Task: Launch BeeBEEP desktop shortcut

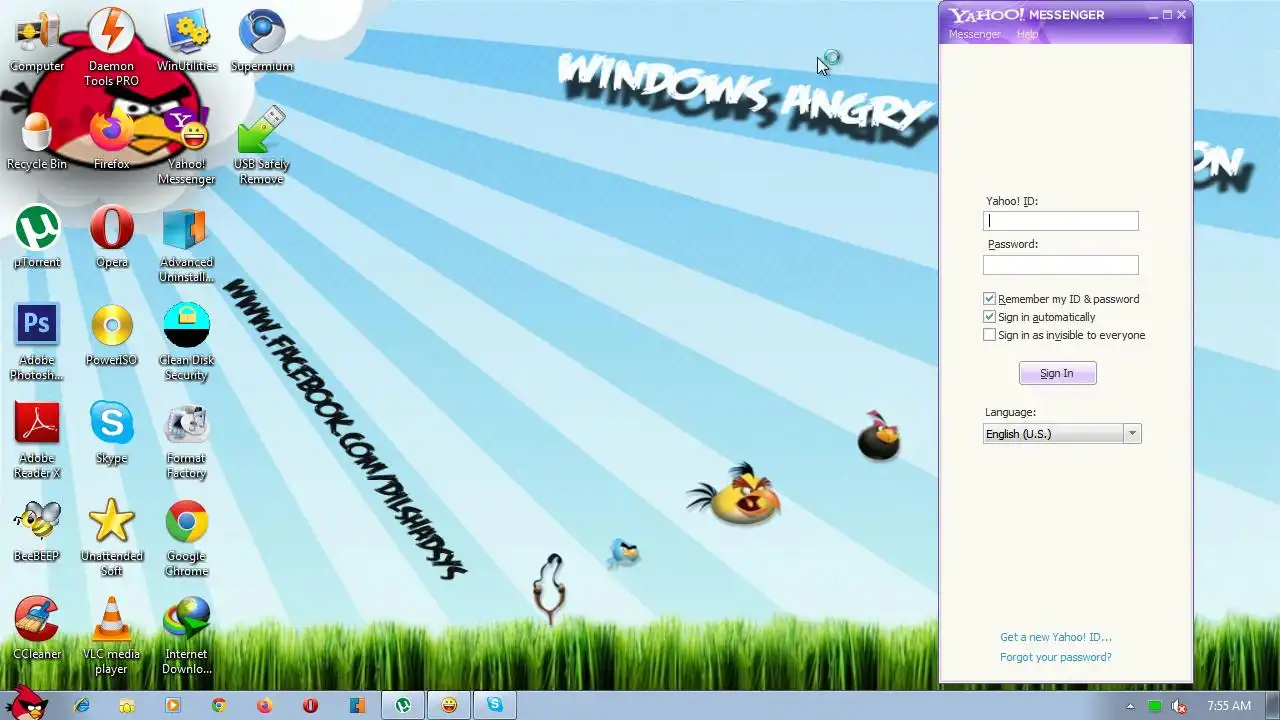Action: [x=37, y=532]
